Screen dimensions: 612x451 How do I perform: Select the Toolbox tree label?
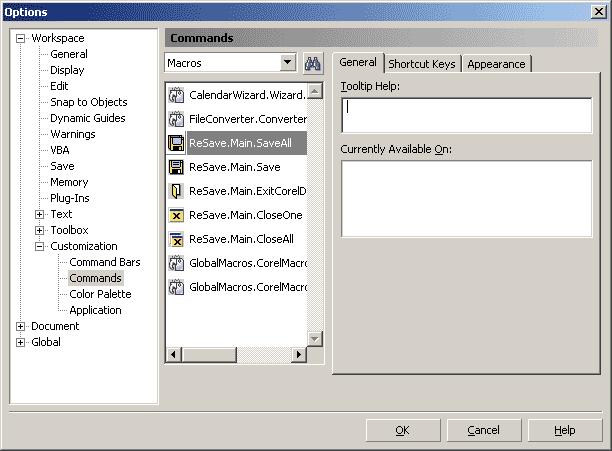[x=69, y=230]
